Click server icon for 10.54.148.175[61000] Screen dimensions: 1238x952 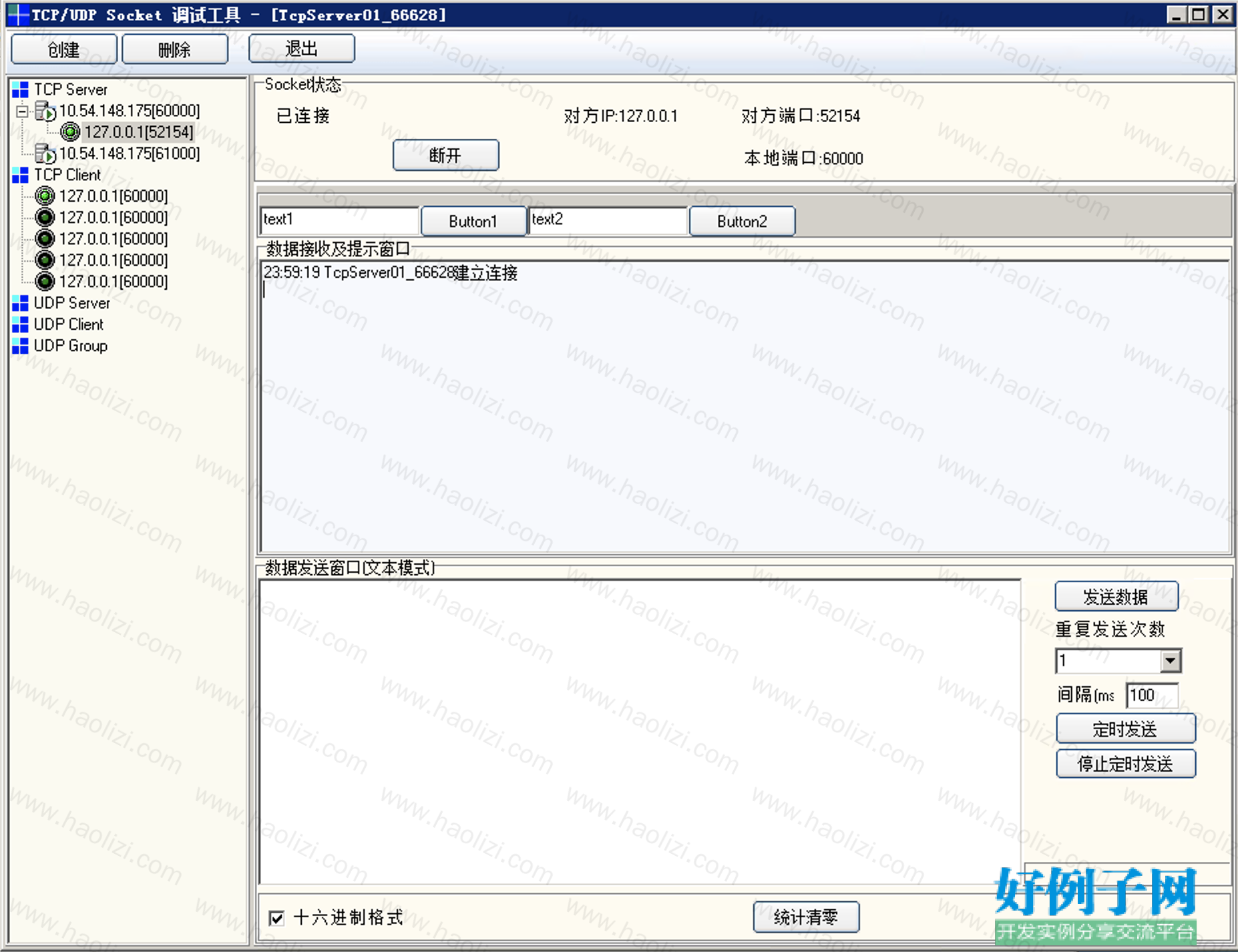45,154
